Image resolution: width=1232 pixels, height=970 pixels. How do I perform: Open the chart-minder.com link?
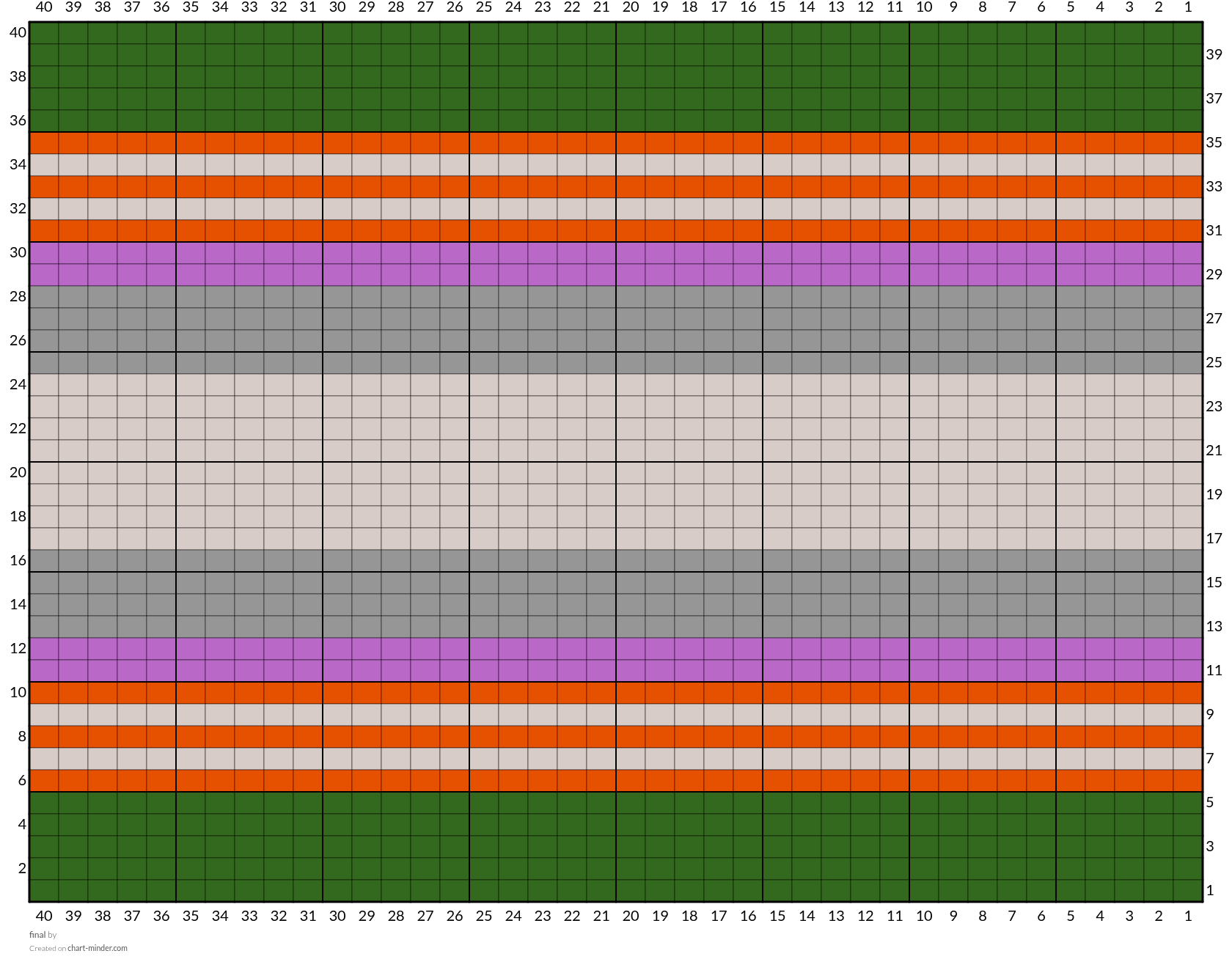(x=98, y=948)
